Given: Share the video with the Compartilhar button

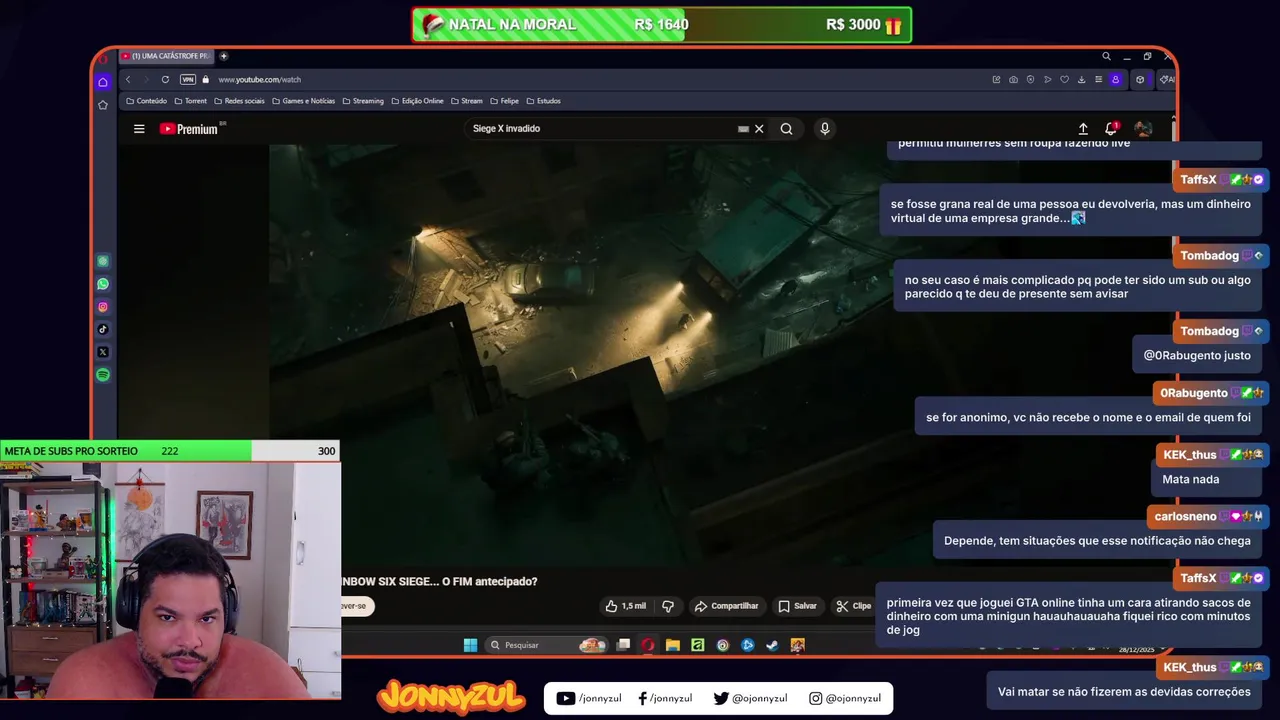Looking at the screenshot, I should tap(727, 606).
